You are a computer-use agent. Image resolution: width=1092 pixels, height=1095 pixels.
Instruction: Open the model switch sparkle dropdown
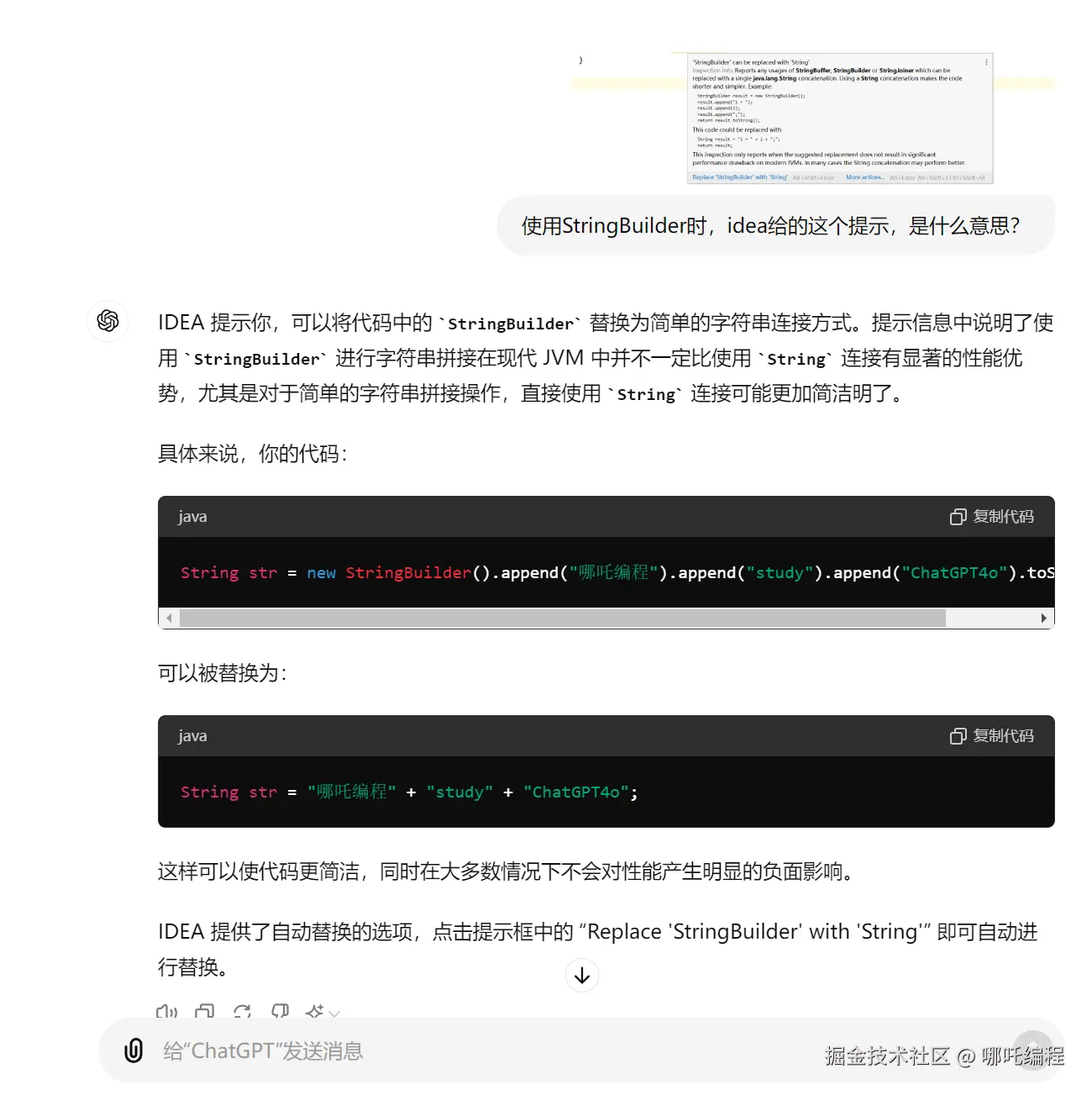323,1012
